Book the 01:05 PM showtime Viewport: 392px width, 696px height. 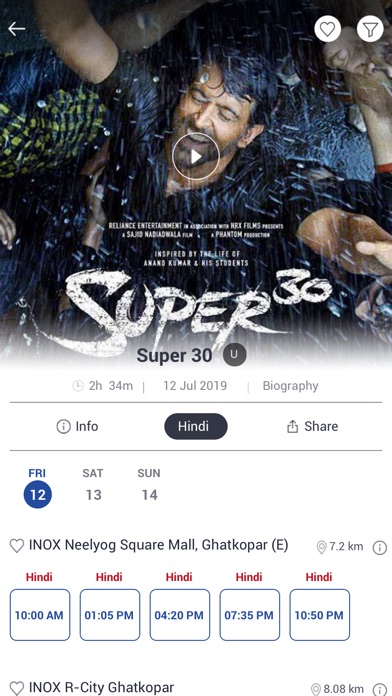click(110, 615)
